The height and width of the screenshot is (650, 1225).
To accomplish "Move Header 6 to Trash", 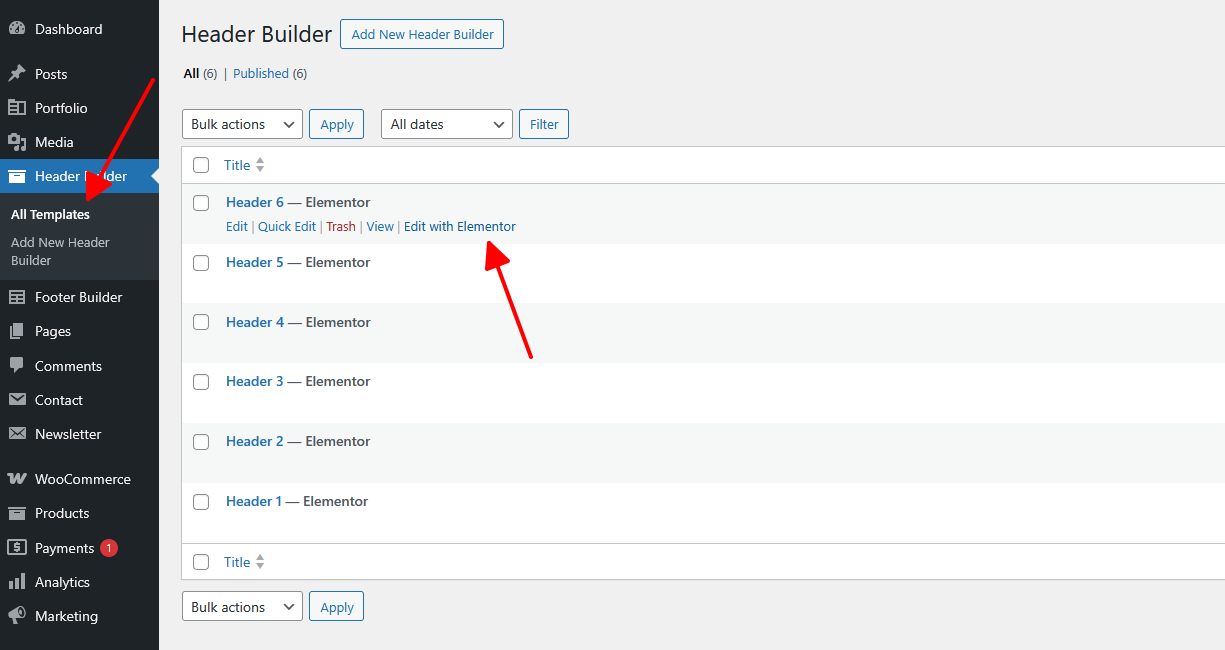I will coord(341,227).
